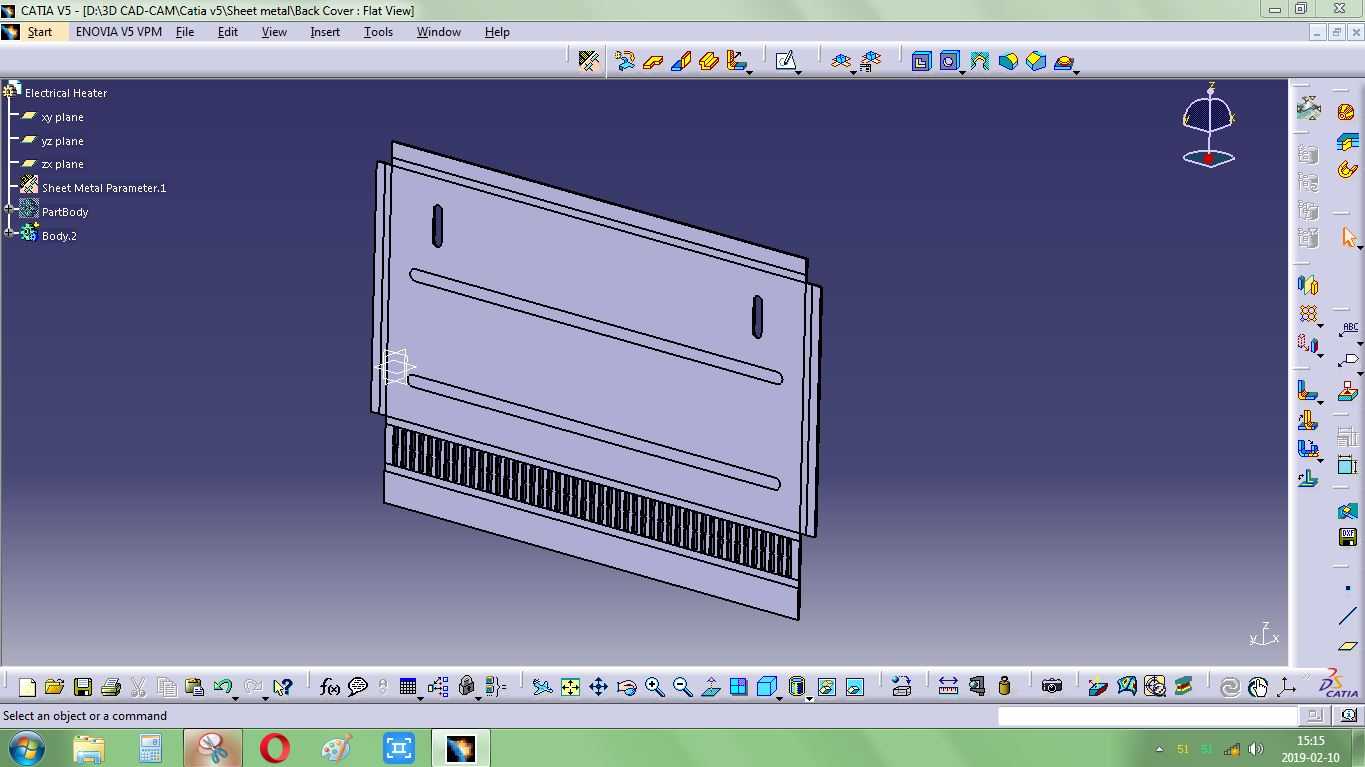Select the xy plane tree item
Screen dimensions: 1365x767
[63, 117]
